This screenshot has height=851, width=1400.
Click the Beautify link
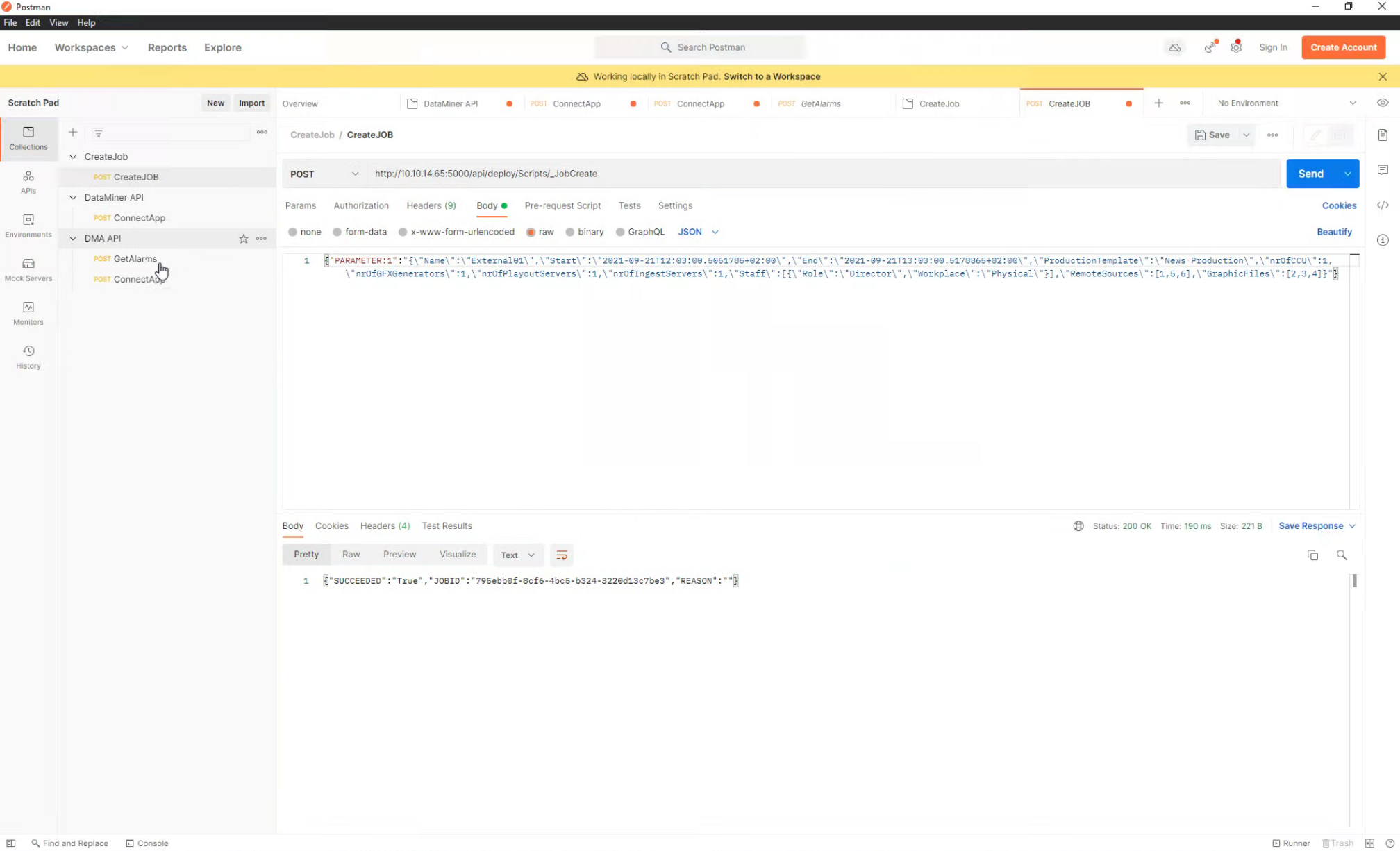coord(1334,232)
